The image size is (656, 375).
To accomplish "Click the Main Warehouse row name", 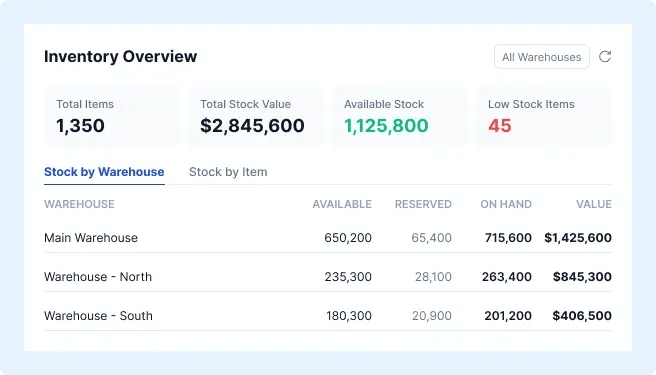I will (x=91, y=238).
